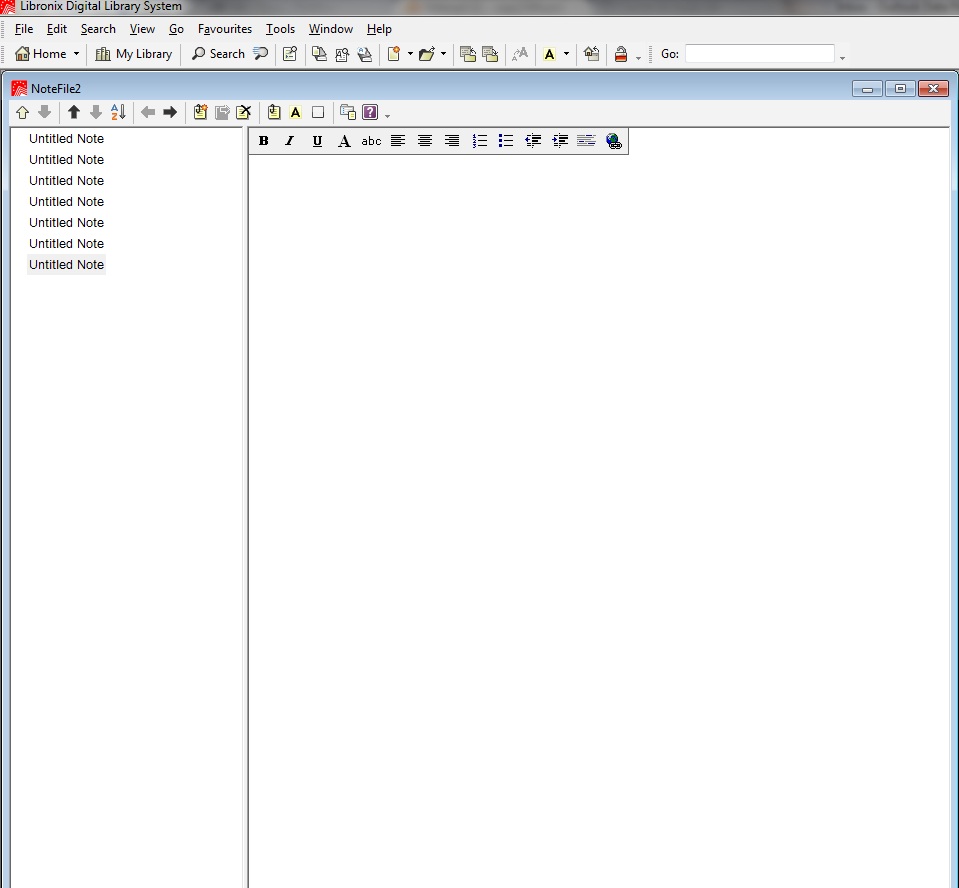Start a numbered list in the note

pyautogui.click(x=479, y=141)
